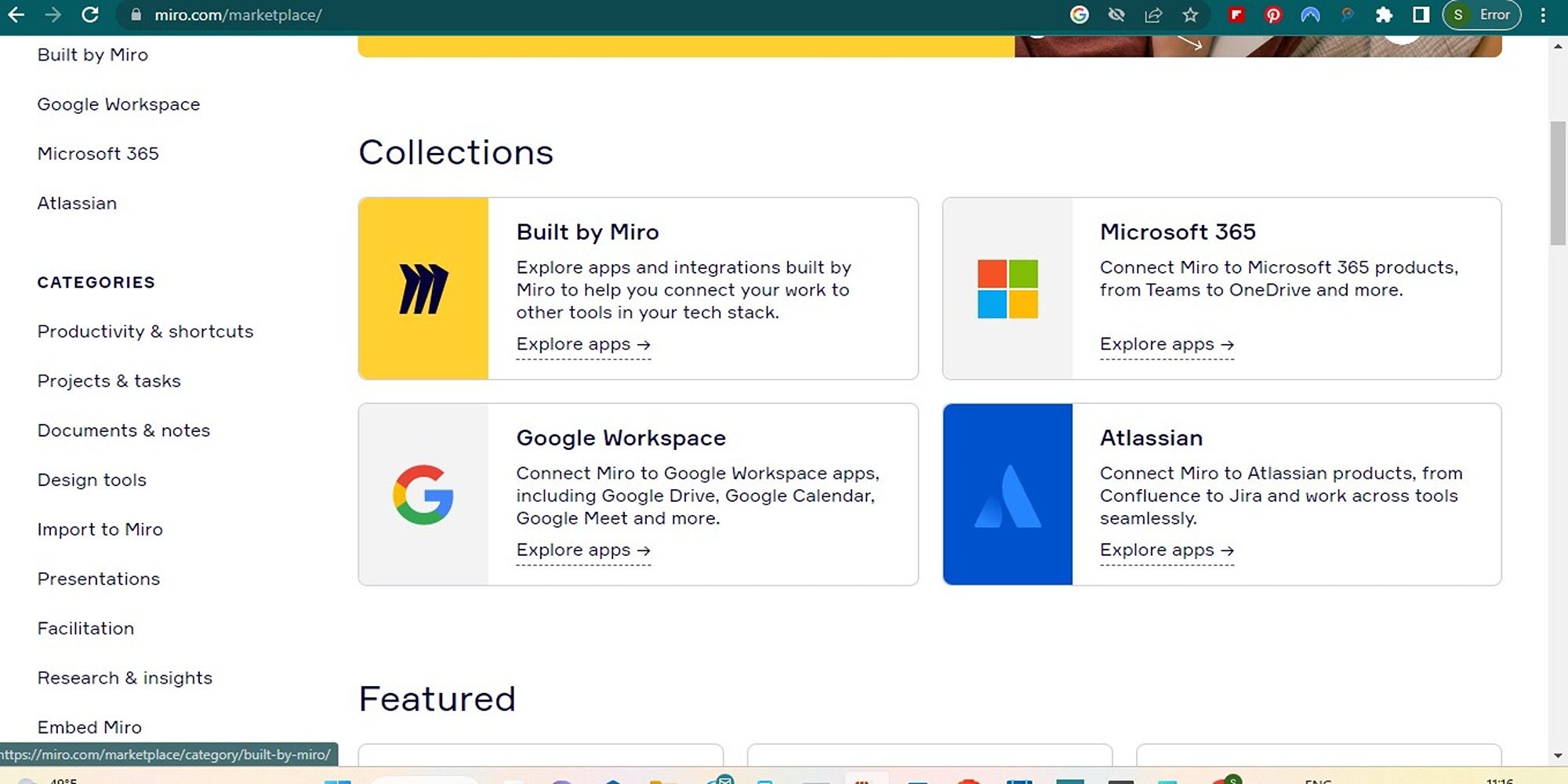The image size is (1568, 784).
Task: Select Design tools category
Action: [92, 480]
